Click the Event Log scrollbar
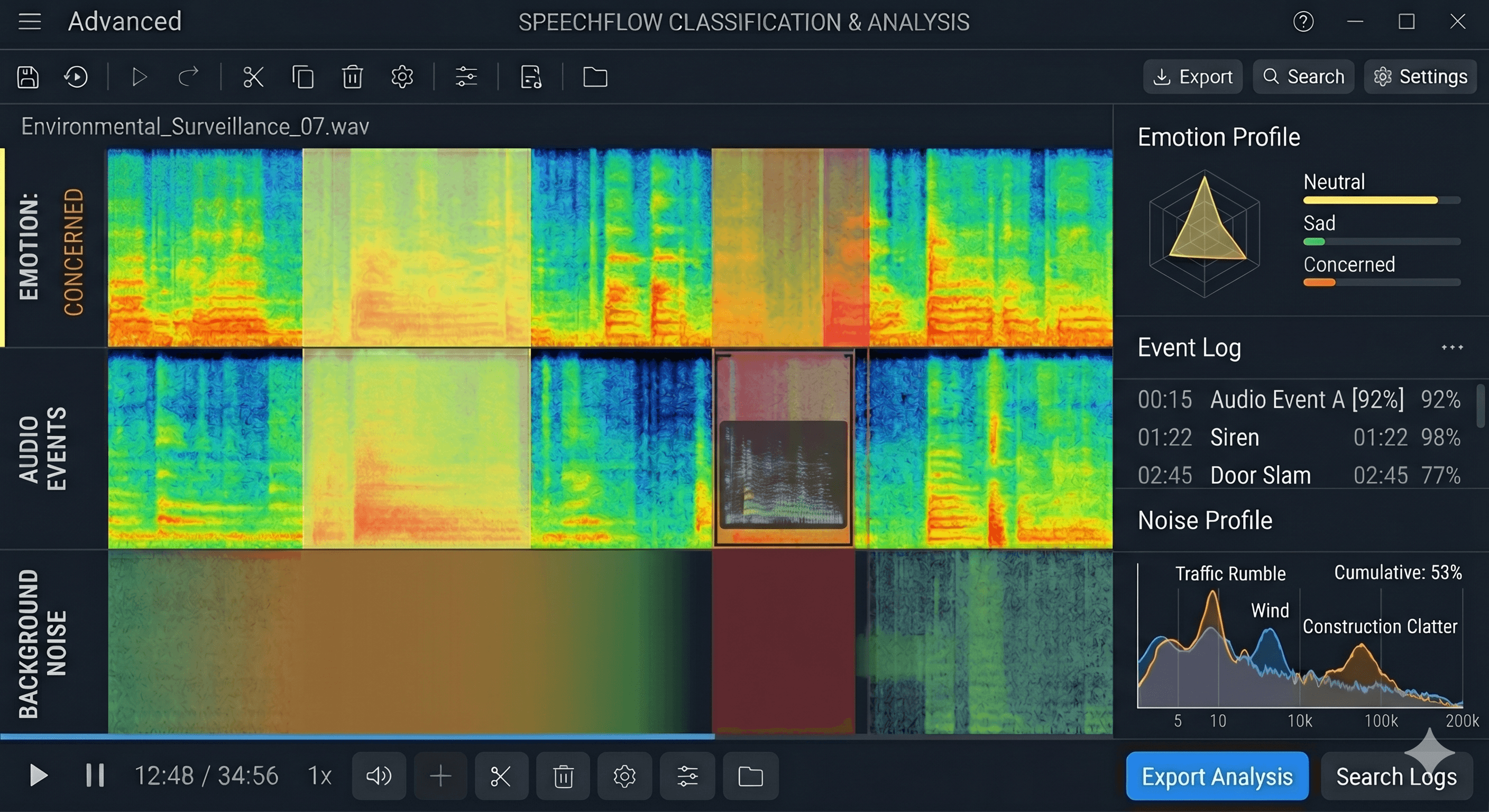Viewport: 1489px width, 812px height. [x=1481, y=405]
